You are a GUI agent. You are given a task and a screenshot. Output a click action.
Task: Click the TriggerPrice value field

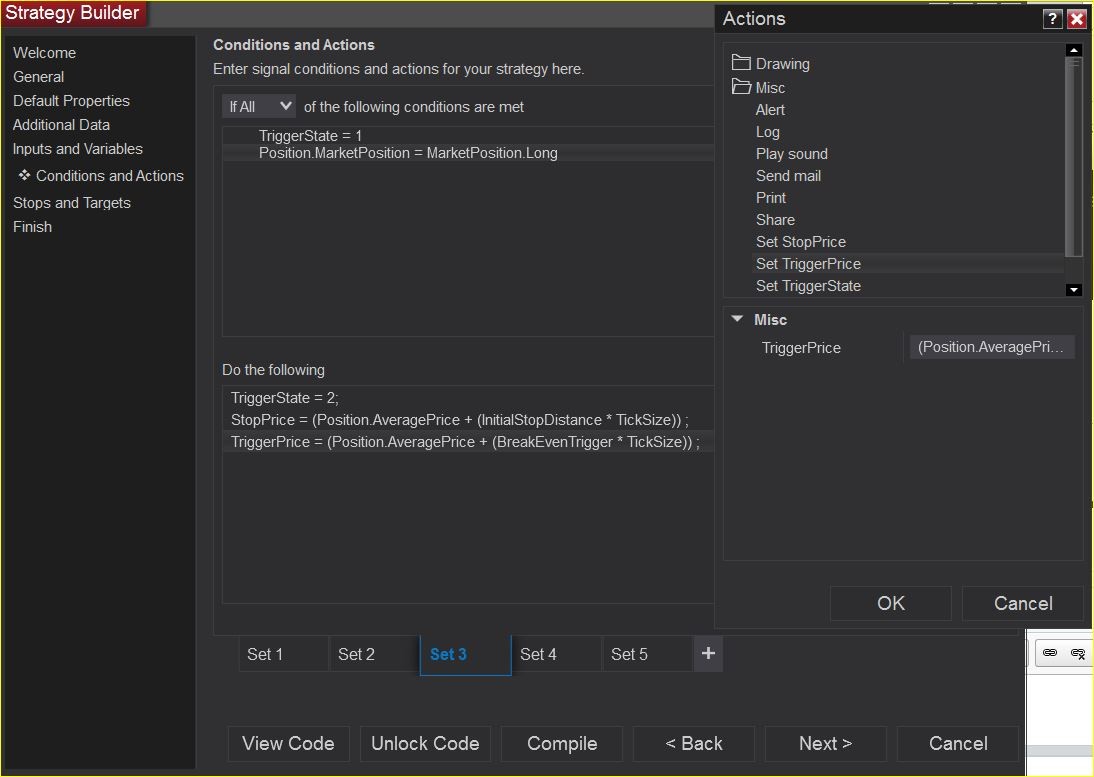coord(992,348)
